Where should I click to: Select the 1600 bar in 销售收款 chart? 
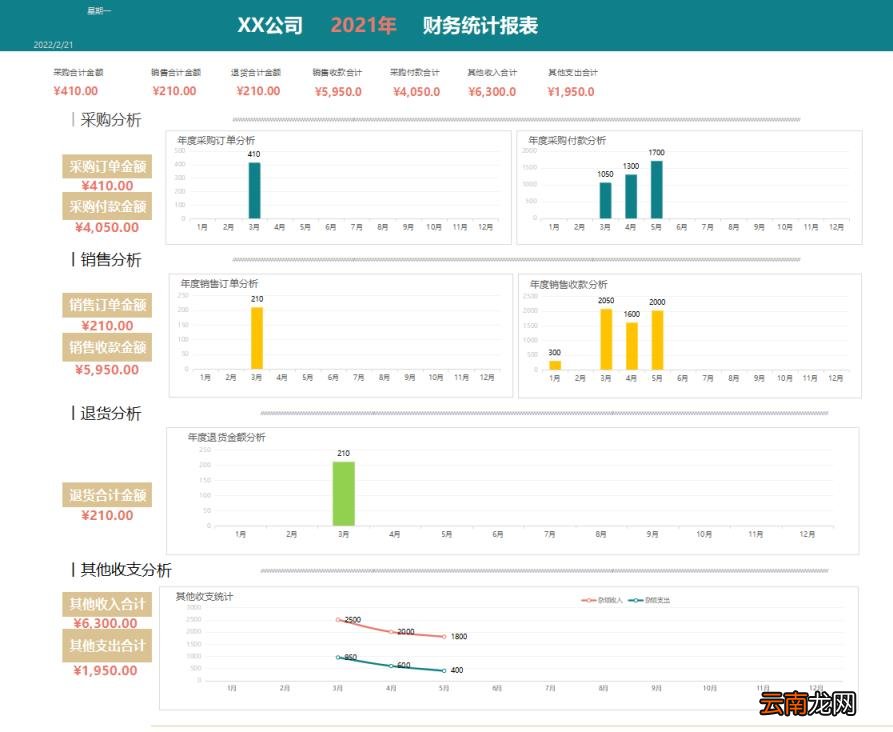632,346
